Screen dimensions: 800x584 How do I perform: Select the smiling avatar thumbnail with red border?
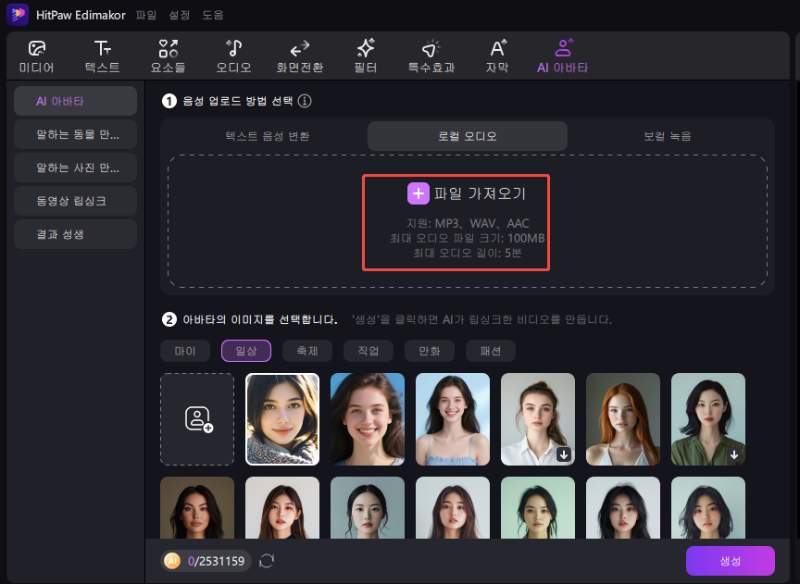coord(282,419)
